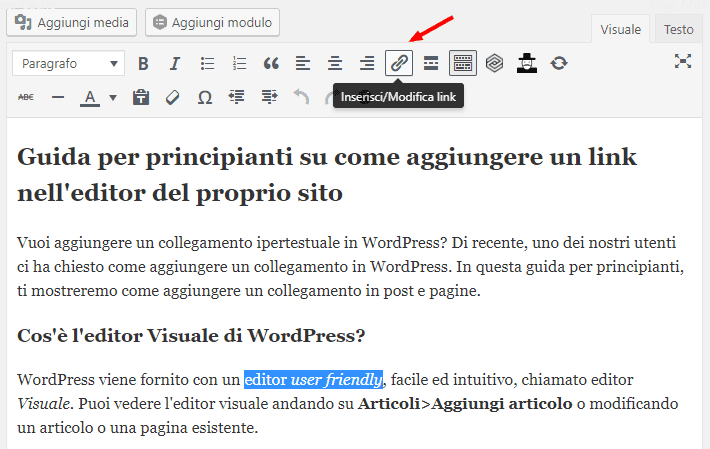Insert a bulleted list
This screenshot has height=449, width=710.
[207, 63]
